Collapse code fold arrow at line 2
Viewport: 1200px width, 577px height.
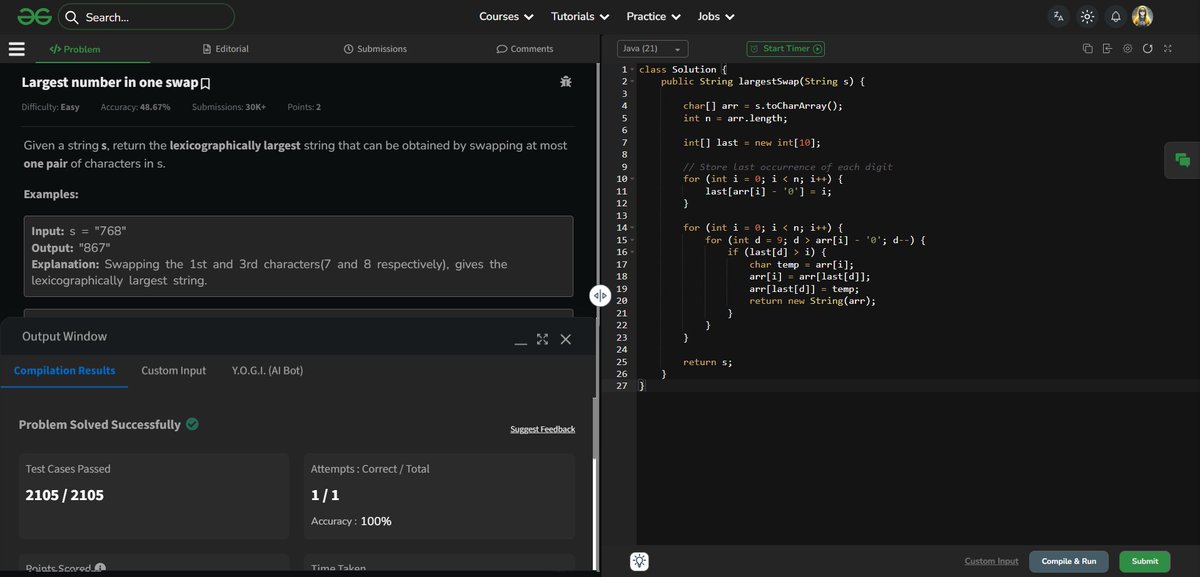632,82
